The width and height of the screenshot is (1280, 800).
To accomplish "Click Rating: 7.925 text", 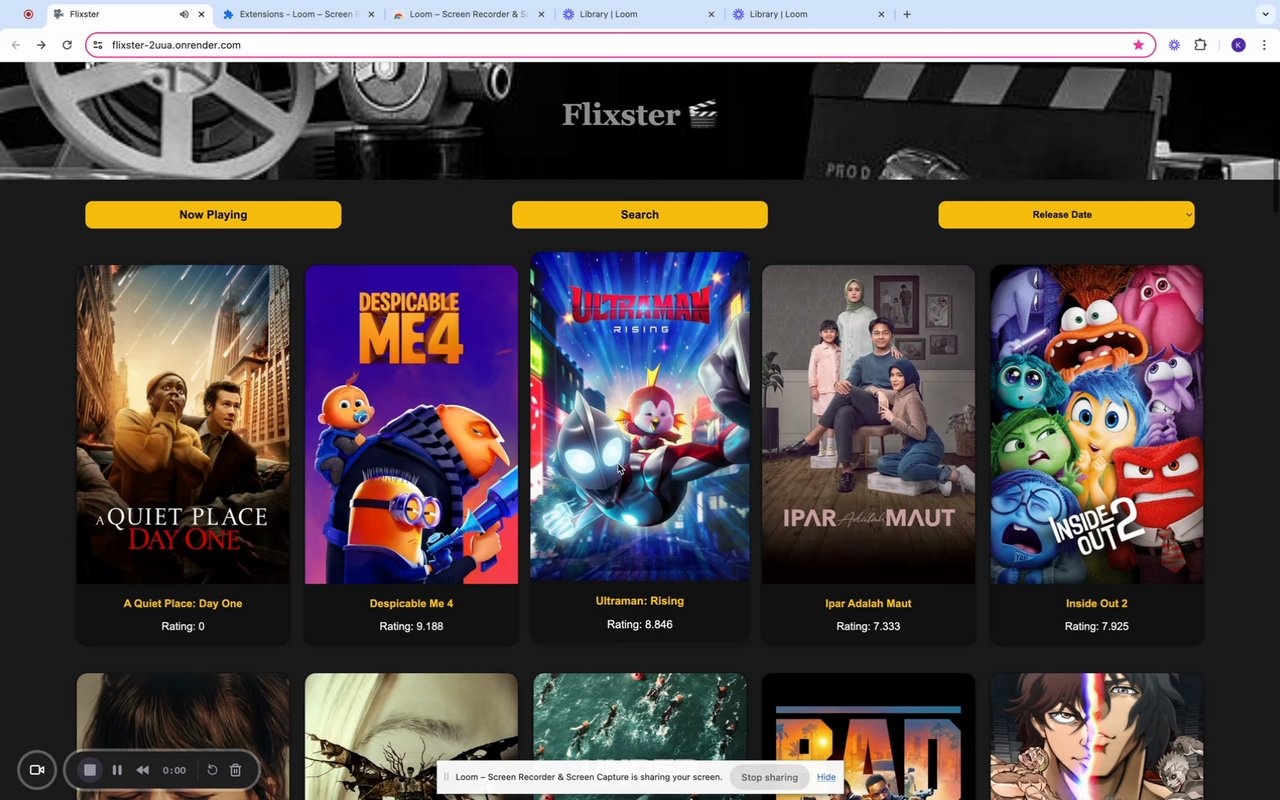I will tap(1097, 627).
